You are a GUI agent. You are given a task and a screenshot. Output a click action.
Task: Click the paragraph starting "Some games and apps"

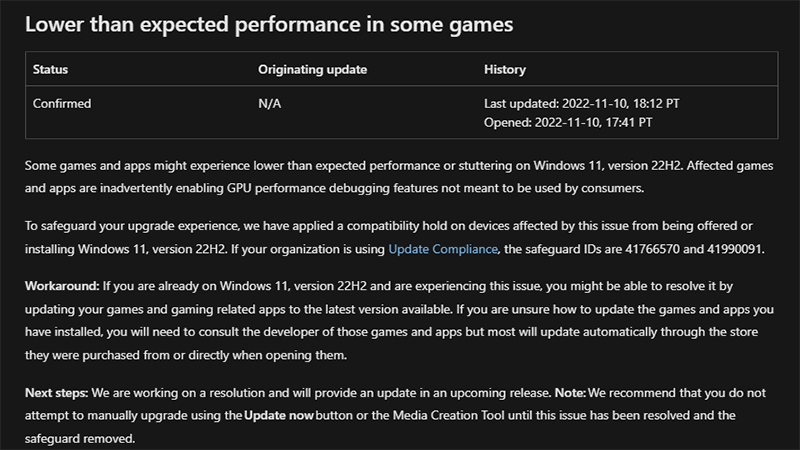click(400, 174)
